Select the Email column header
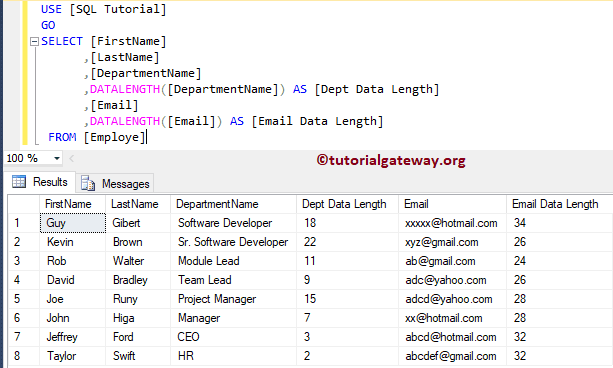 452,204
